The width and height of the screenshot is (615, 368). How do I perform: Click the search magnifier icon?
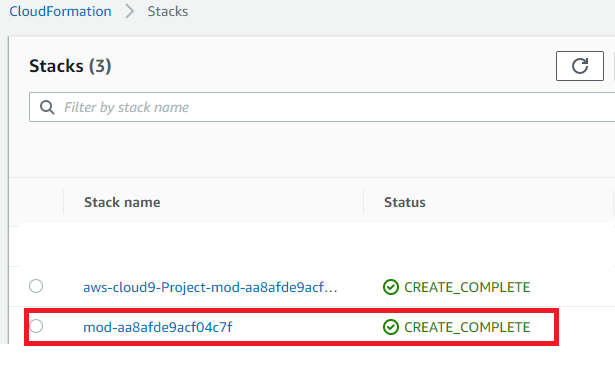pos(47,107)
